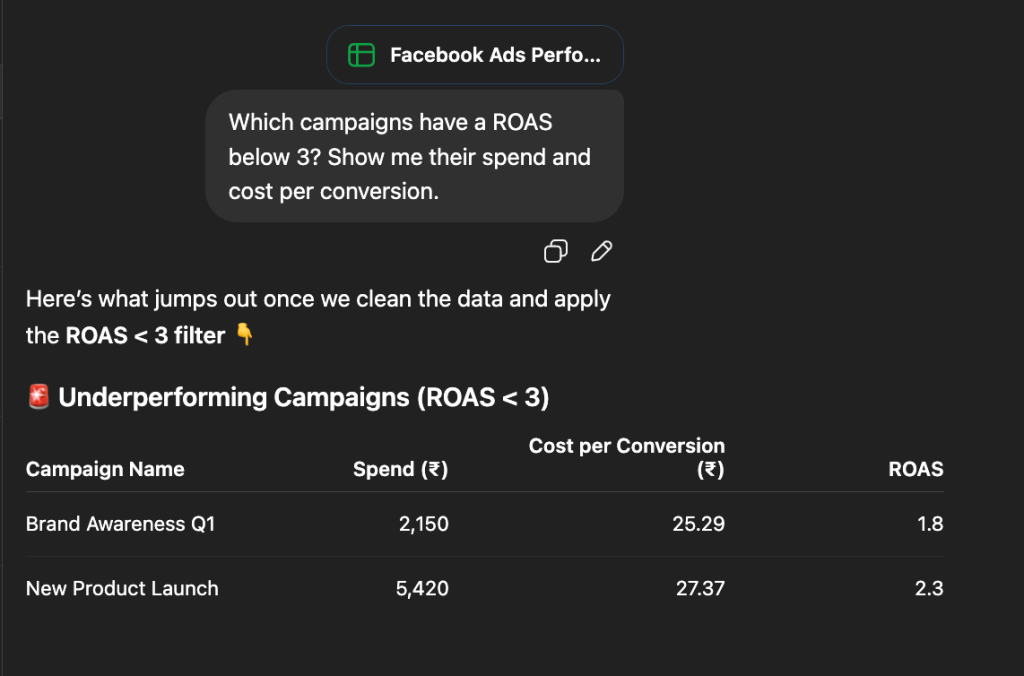Click the ROAS column header
1024x676 pixels.
(915, 469)
